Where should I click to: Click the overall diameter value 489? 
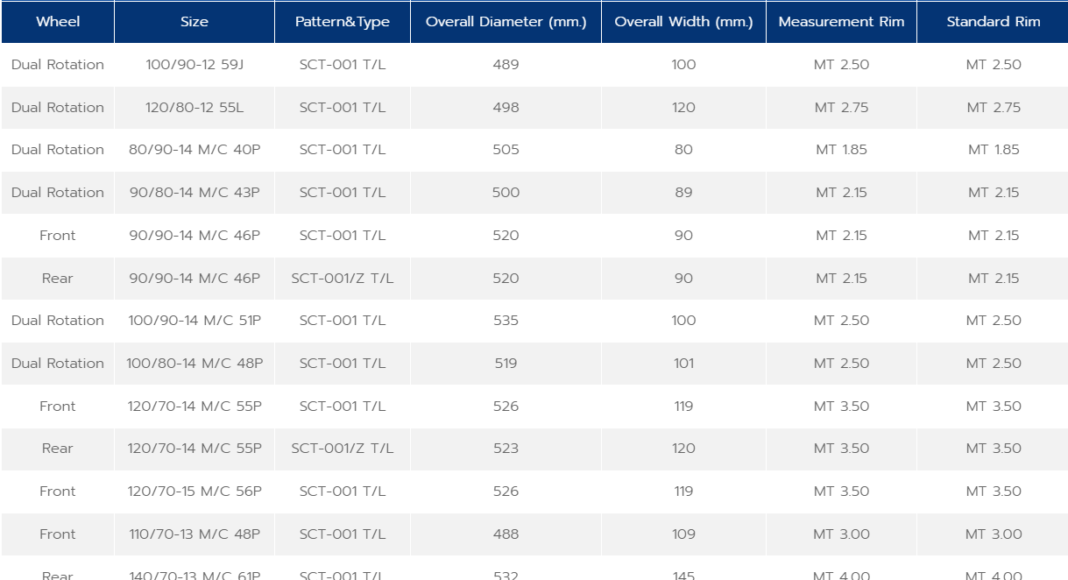click(x=506, y=65)
